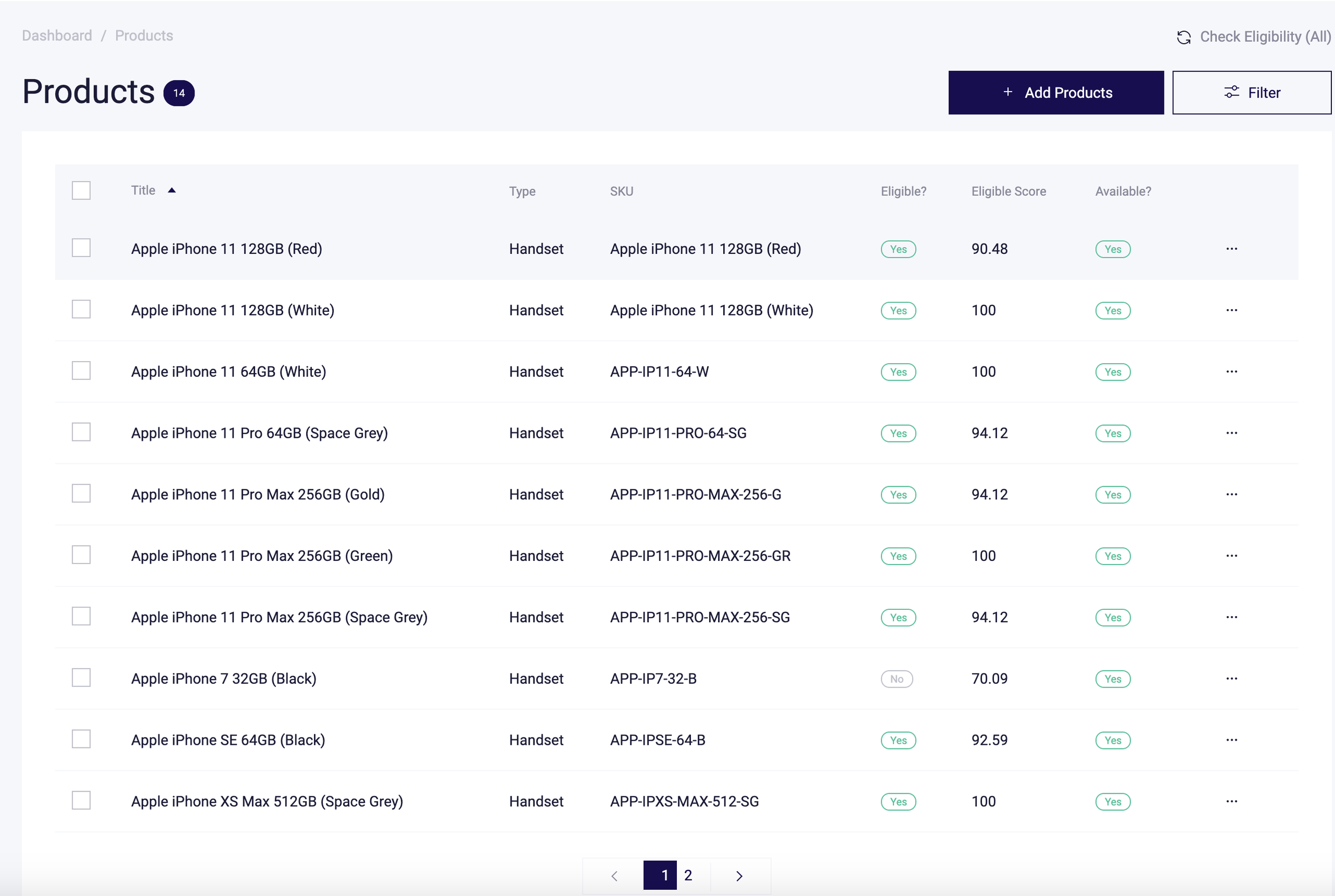Go to page 2
This screenshot has width=1335, height=896.
point(688,876)
